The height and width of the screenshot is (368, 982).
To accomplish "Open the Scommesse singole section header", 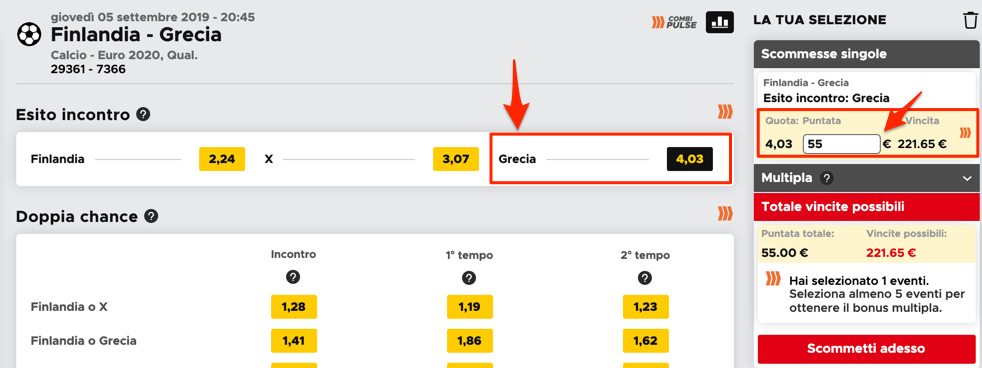I will [x=867, y=54].
